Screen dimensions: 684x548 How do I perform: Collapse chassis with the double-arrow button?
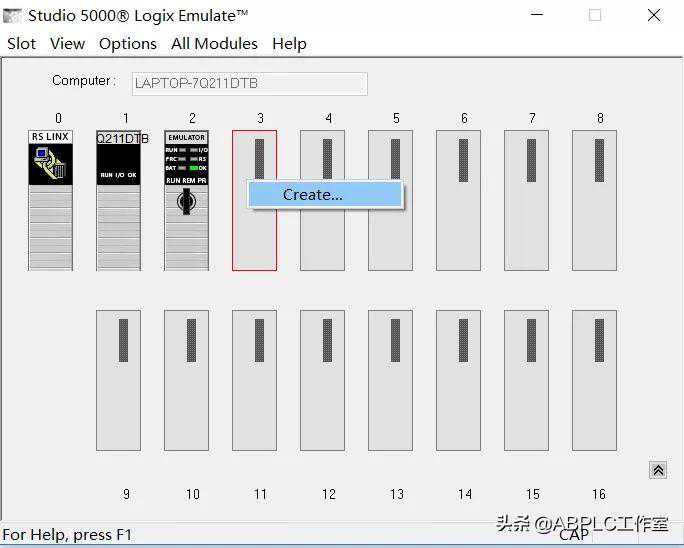(658, 470)
